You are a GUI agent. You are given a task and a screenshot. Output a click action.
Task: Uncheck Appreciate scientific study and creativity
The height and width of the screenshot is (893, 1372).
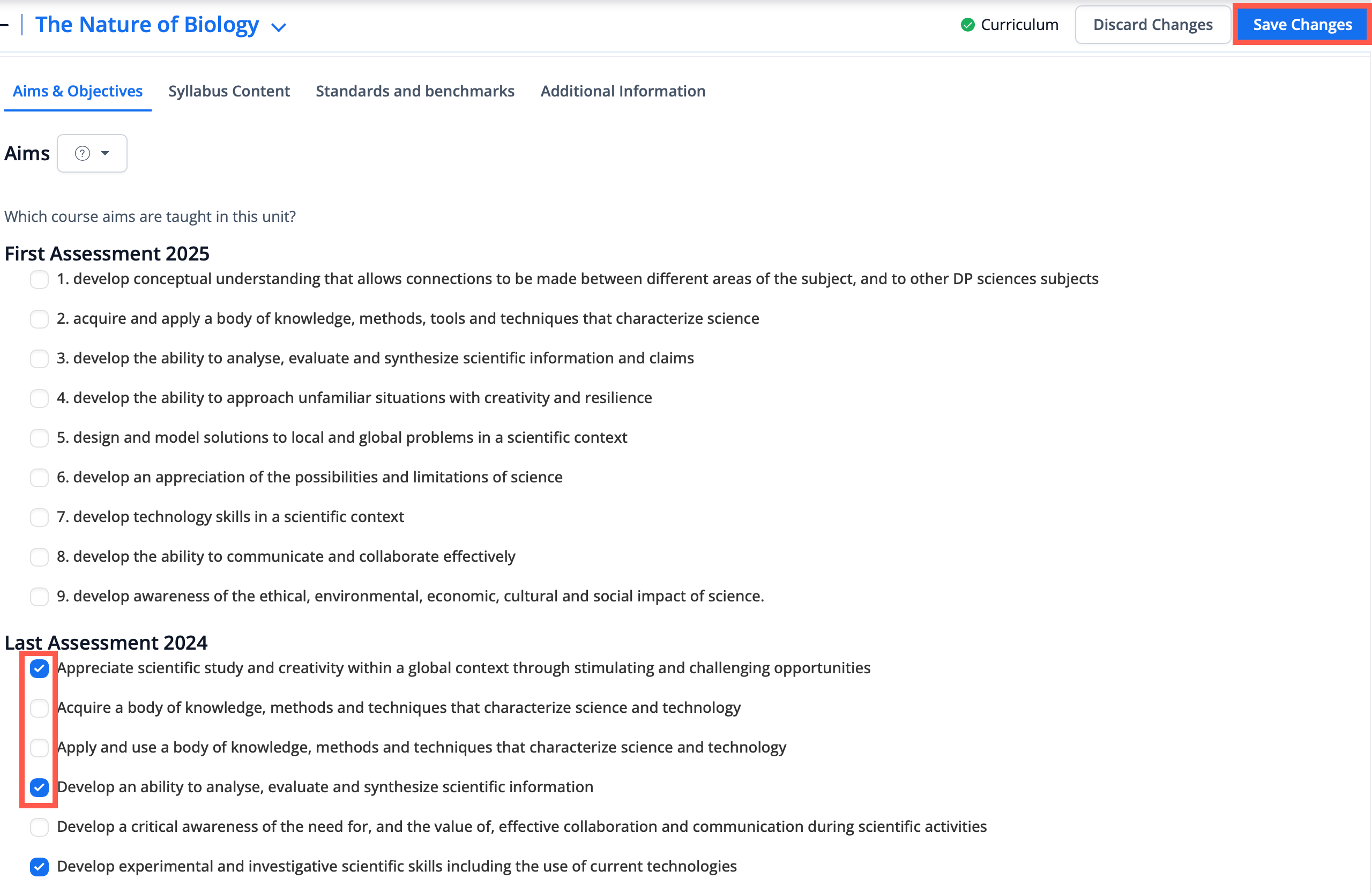coord(39,669)
